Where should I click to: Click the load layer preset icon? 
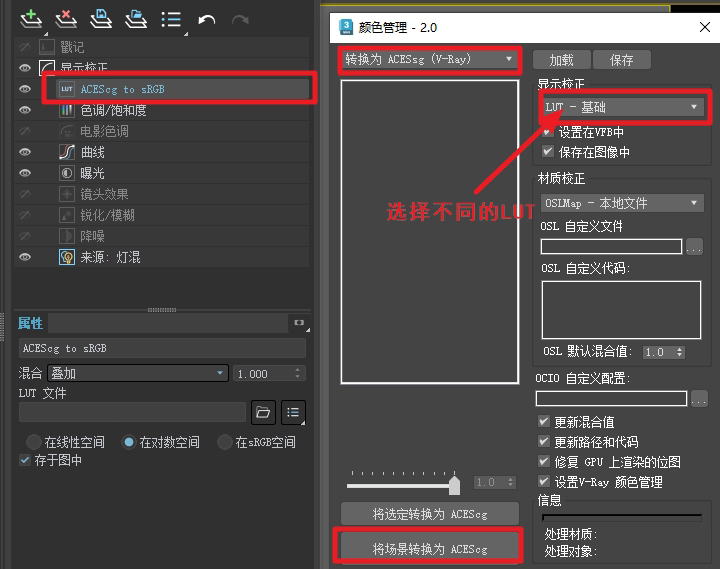point(135,18)
